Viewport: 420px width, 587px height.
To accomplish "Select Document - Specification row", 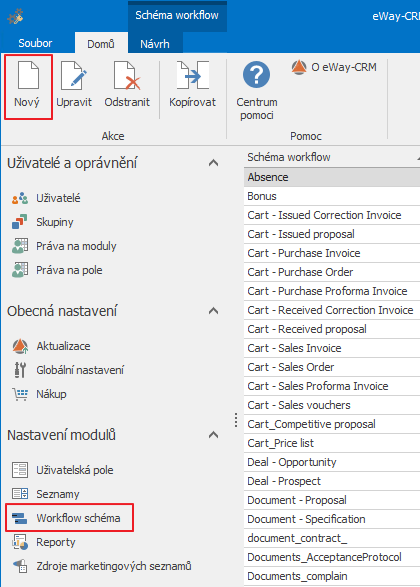I will [332, 519].
